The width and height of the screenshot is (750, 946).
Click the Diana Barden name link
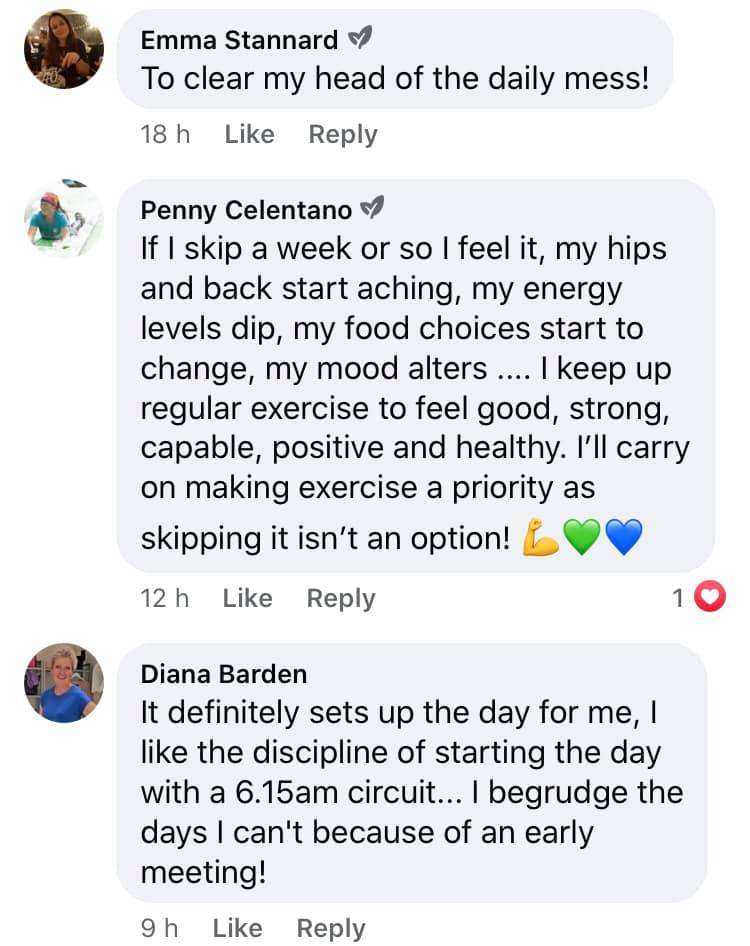click(224, 674)
